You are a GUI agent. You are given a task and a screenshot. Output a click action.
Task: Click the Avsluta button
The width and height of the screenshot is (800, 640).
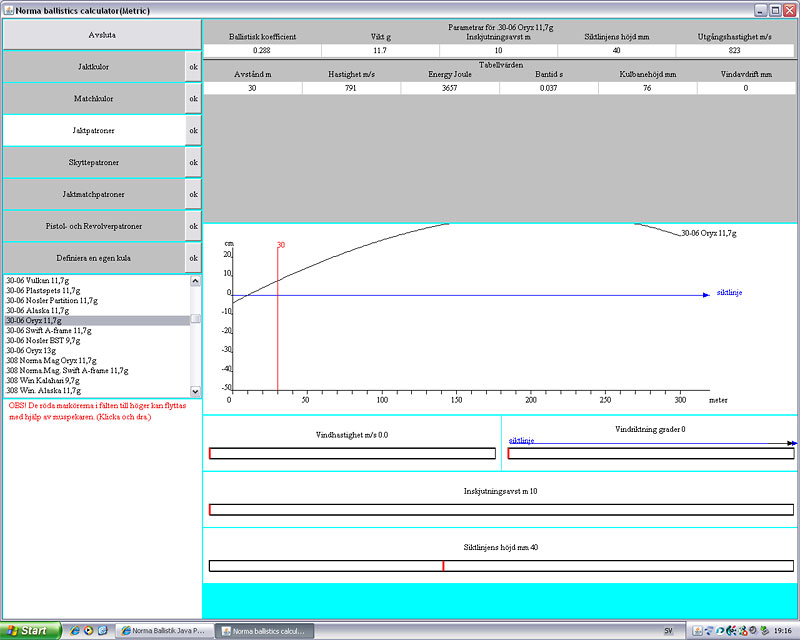pyautogui.click(x=94, y=34)
